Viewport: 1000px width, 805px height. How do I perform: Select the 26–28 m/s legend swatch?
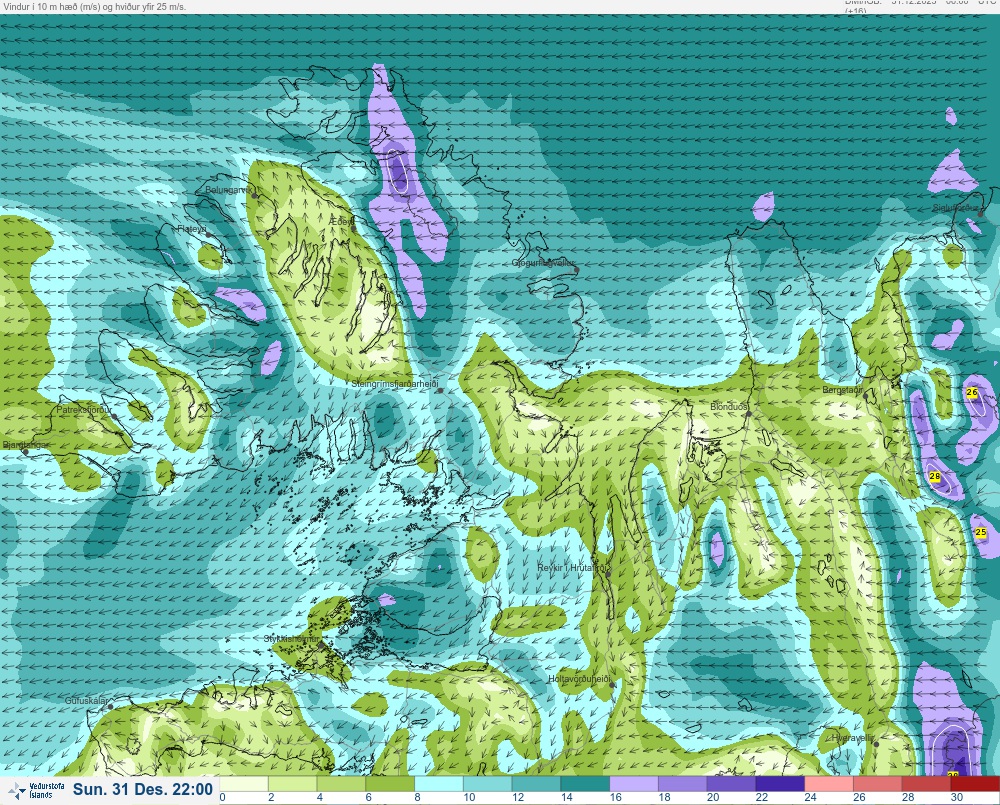click(878, 783)
